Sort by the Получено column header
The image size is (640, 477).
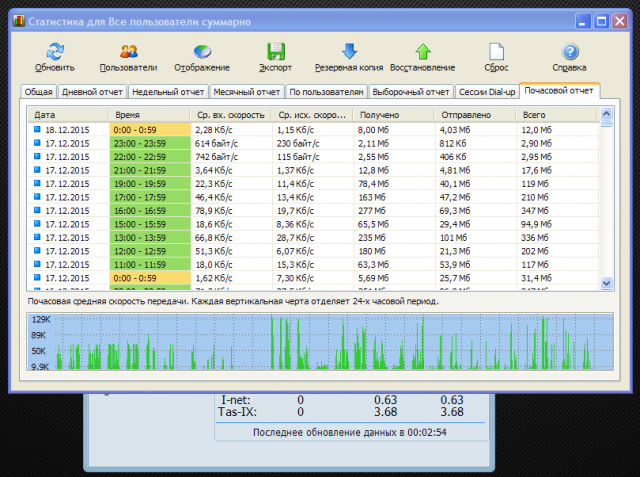(x=393, y=115)
